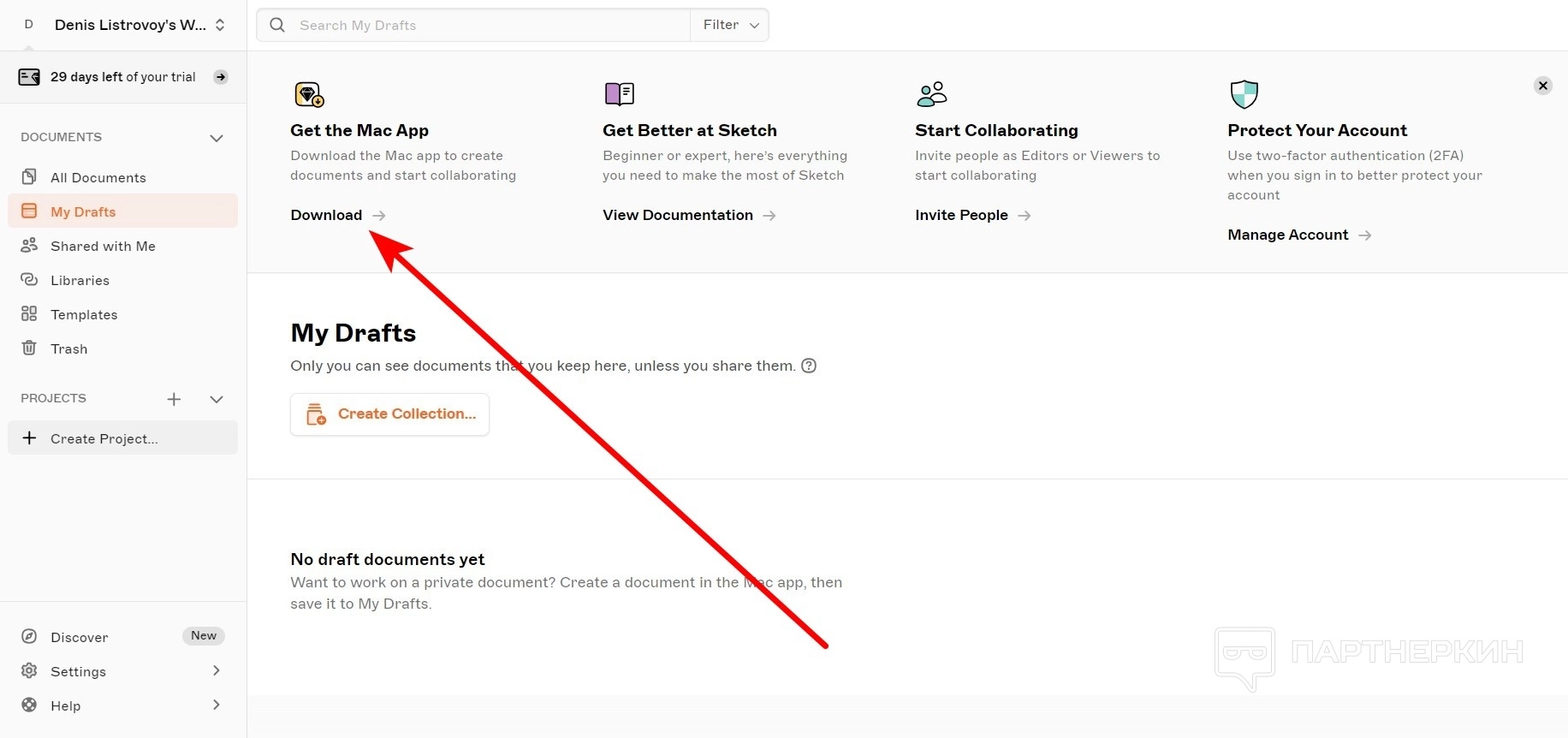The width and height of the screenshot is (1568, 738).
Task: Open the trial details arrow button
Action: click(221, 77)
